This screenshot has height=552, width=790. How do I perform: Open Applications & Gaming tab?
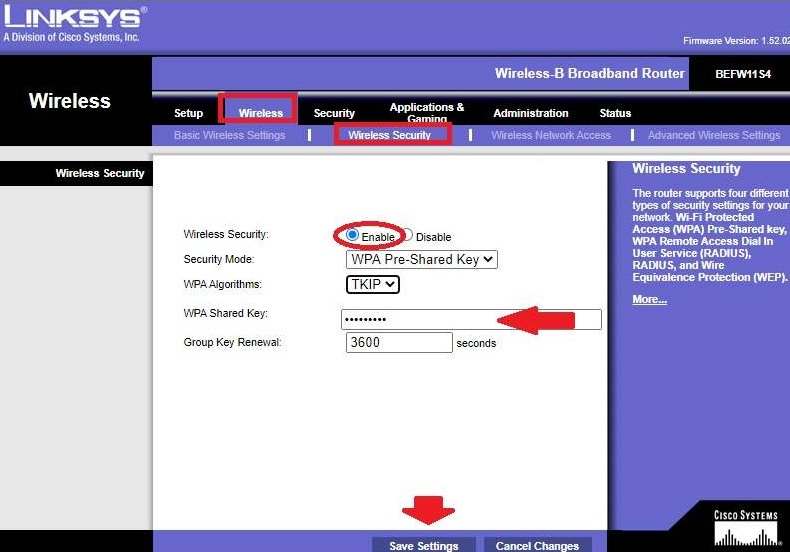click(x=427, y=112)
